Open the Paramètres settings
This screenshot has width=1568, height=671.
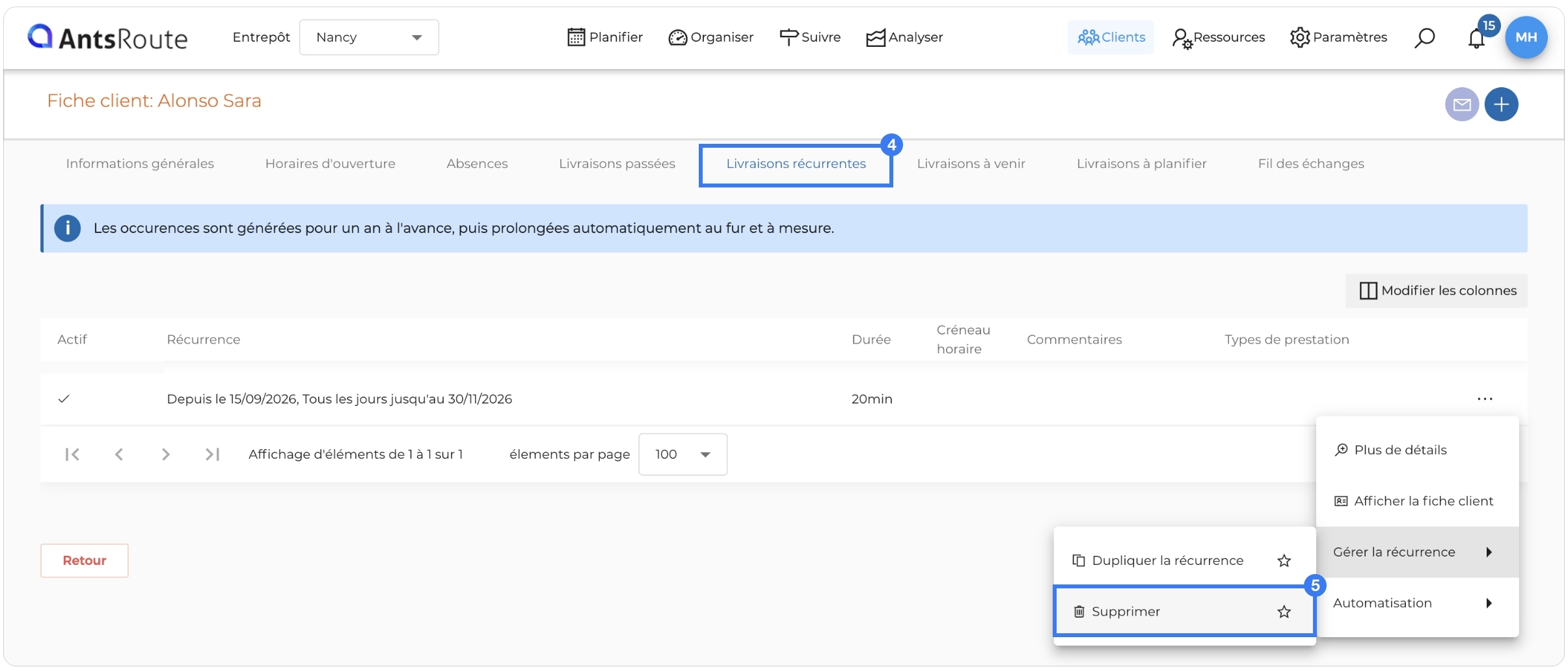(x=1339, y=37)
